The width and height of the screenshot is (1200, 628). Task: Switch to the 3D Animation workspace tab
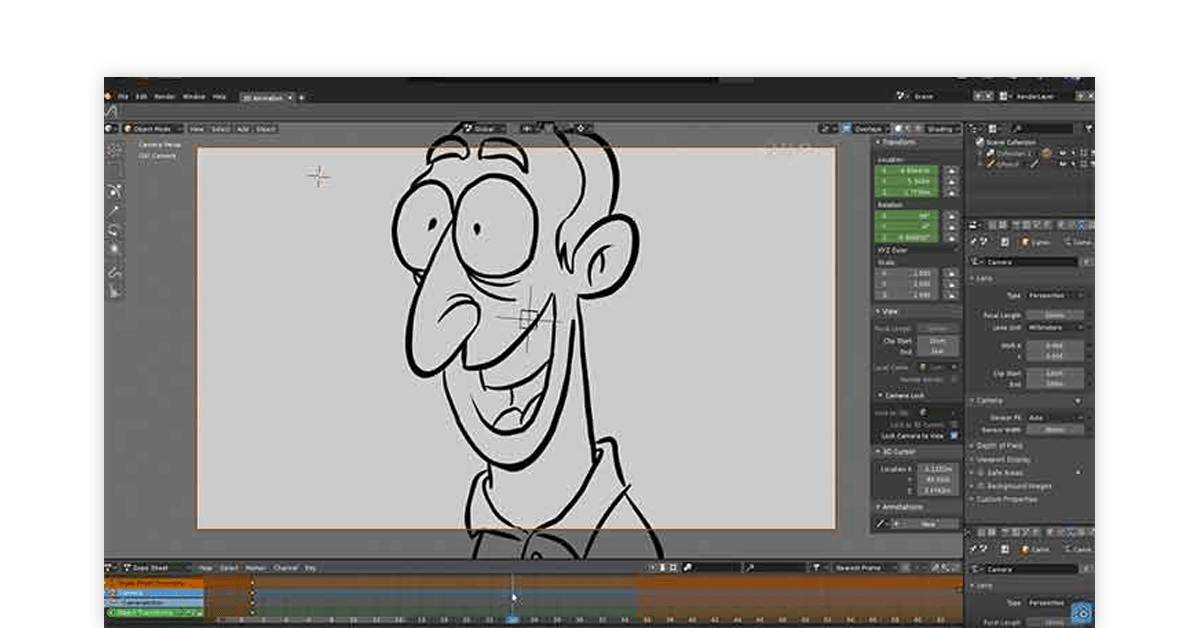tap(260, 97)
